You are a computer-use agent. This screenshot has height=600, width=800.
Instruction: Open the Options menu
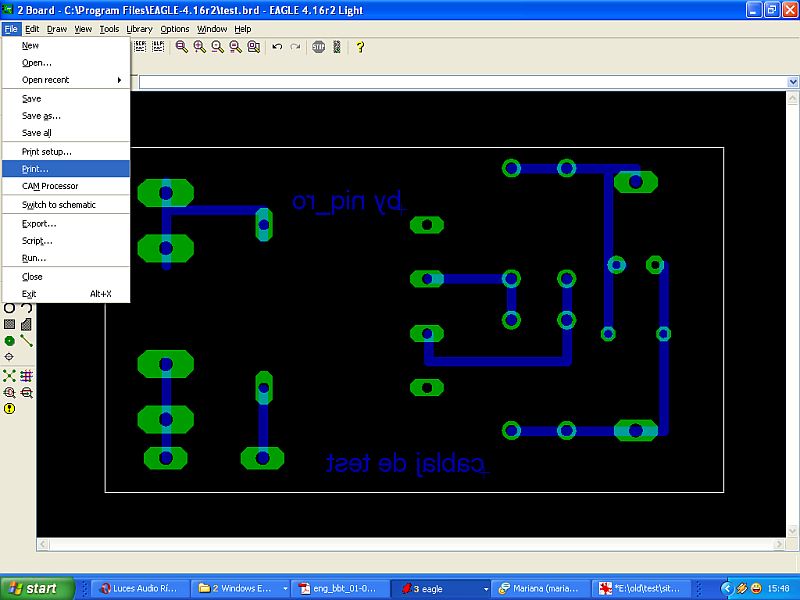(175, 29)
